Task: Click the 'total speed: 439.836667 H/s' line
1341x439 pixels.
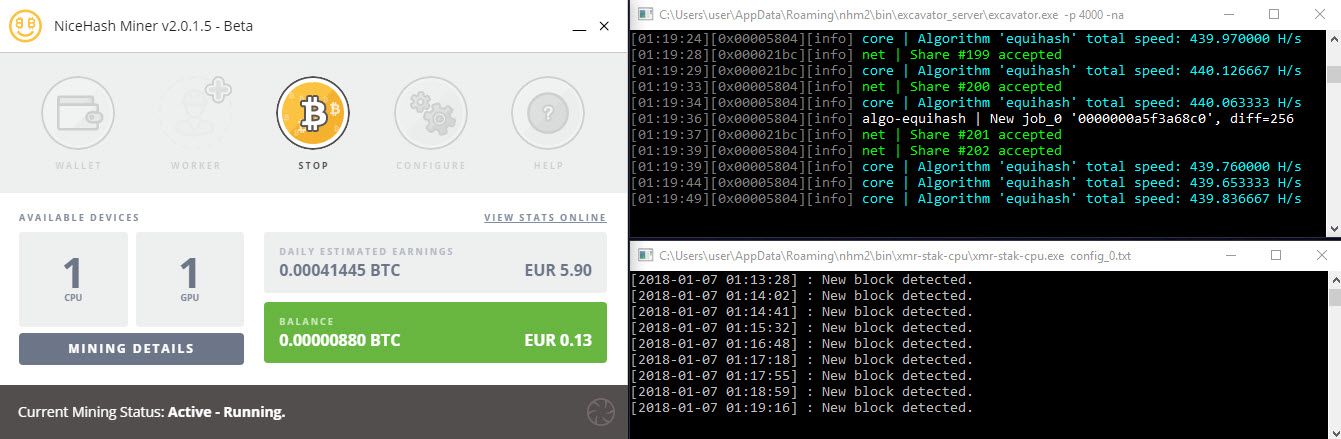Action: pyautogui.click(x=966, y=199)
